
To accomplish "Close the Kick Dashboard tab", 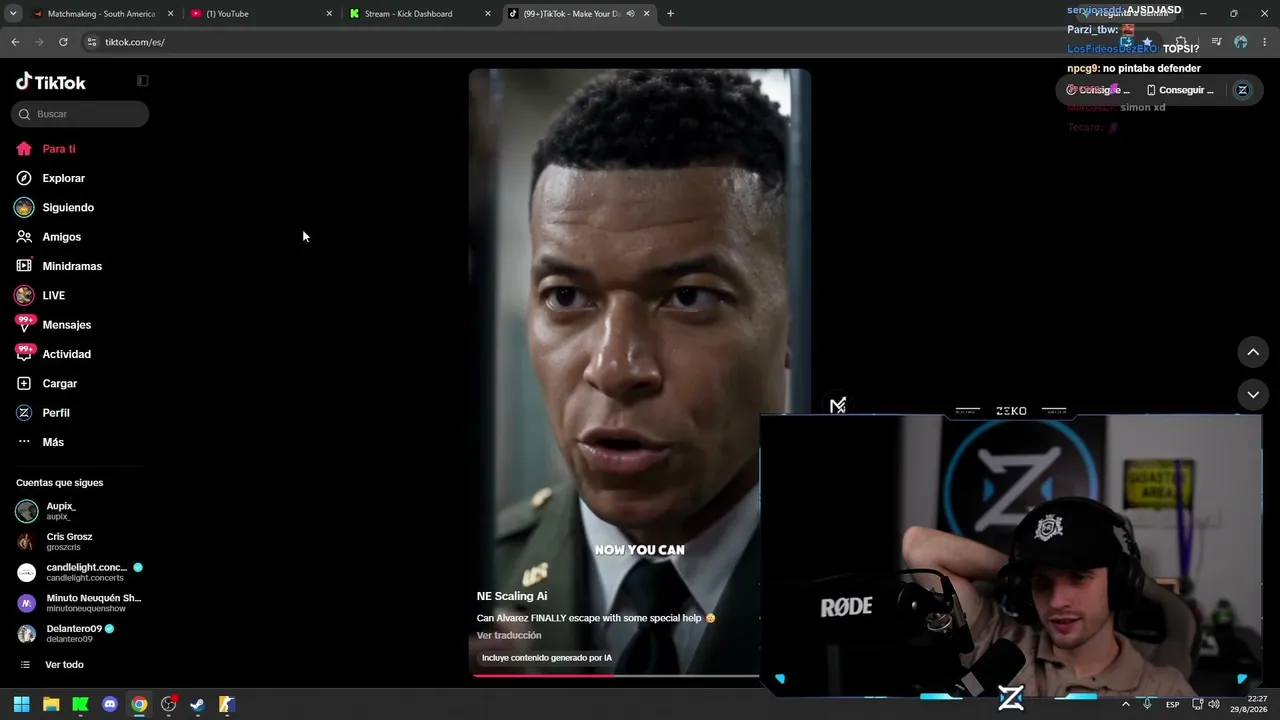I will click(488, 14).
